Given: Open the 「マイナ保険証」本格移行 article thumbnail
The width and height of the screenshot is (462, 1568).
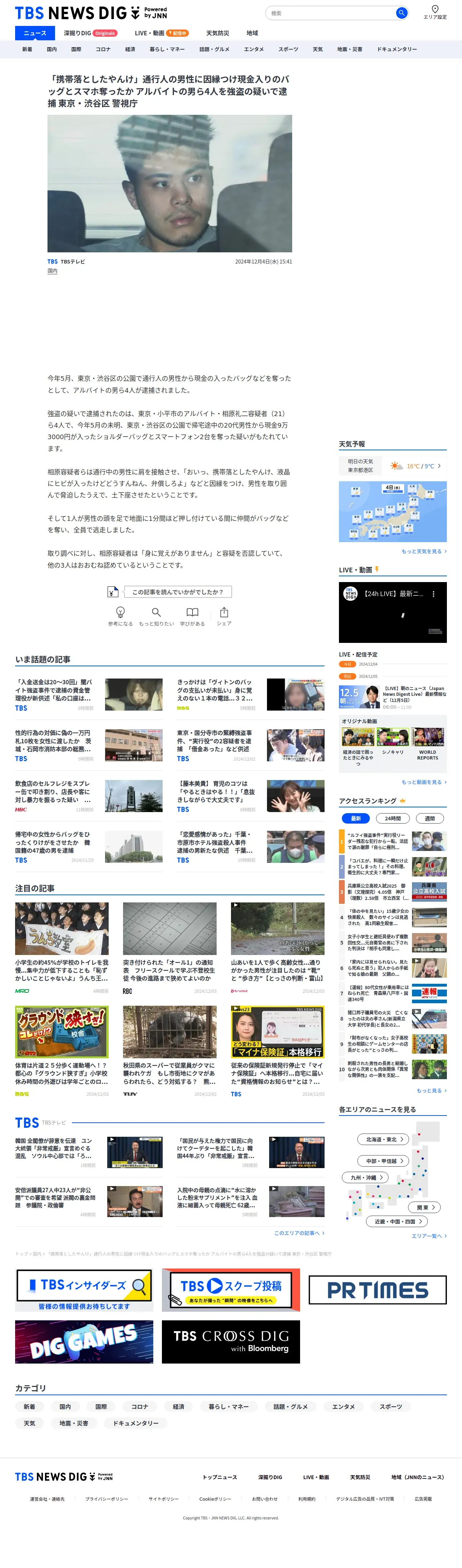Looking at the screenshot, I should 277,1032.
